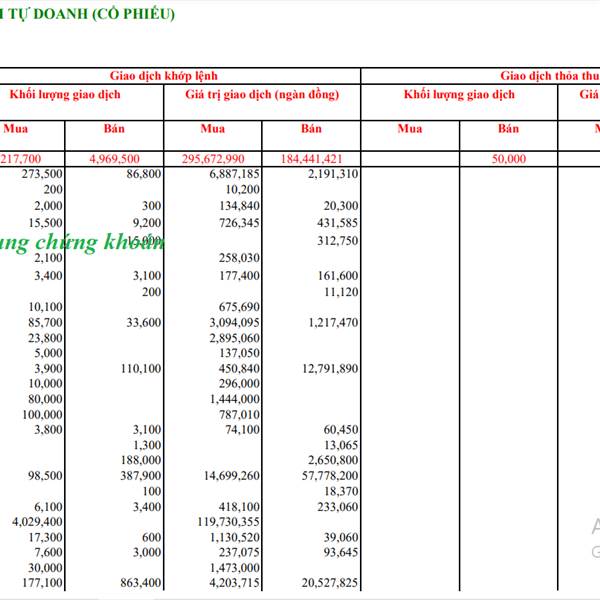Select the cell 1,217,470
This screenshot has height=600, width=600.
333,323
